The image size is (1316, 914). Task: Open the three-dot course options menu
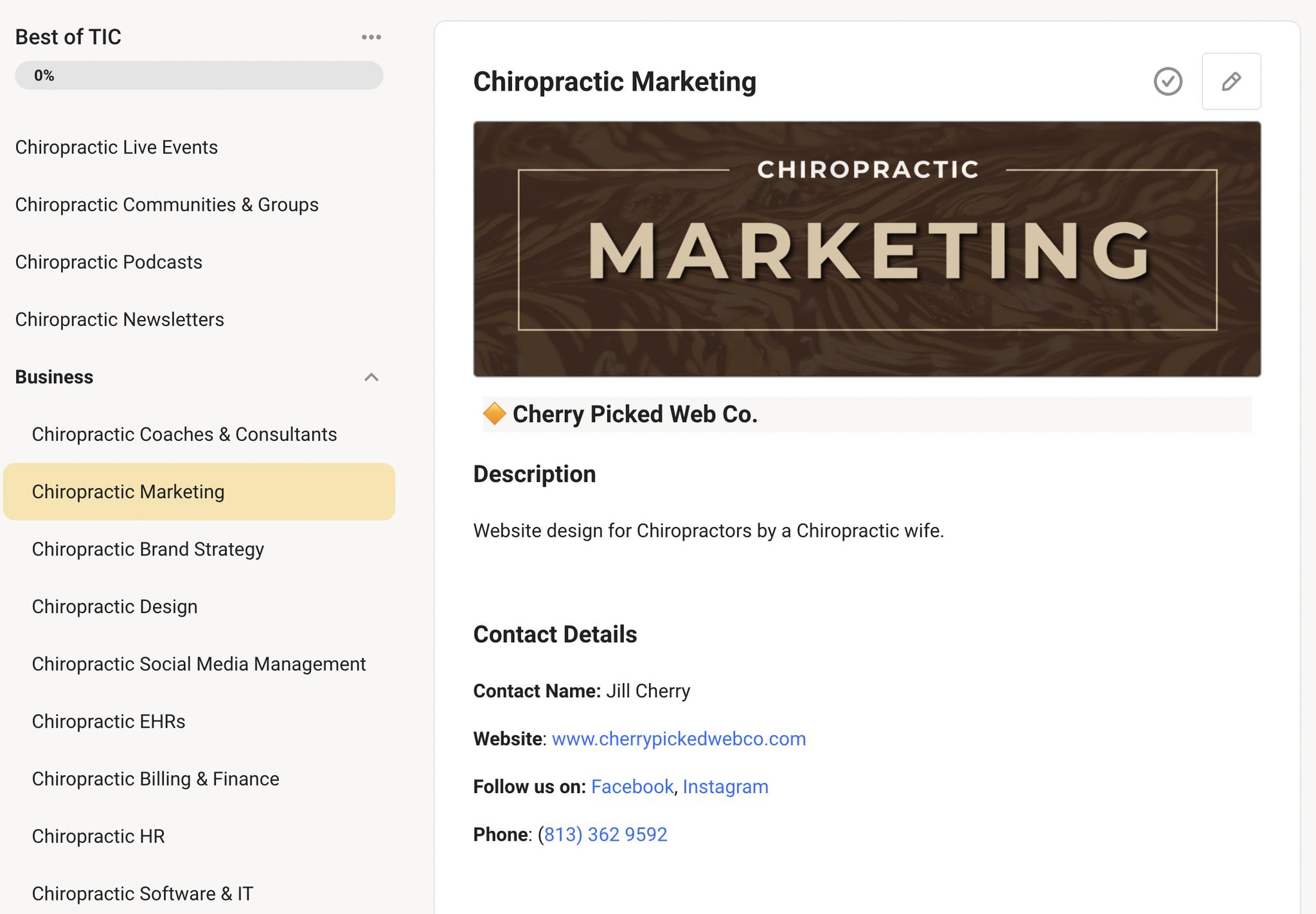tap(371, 37)
